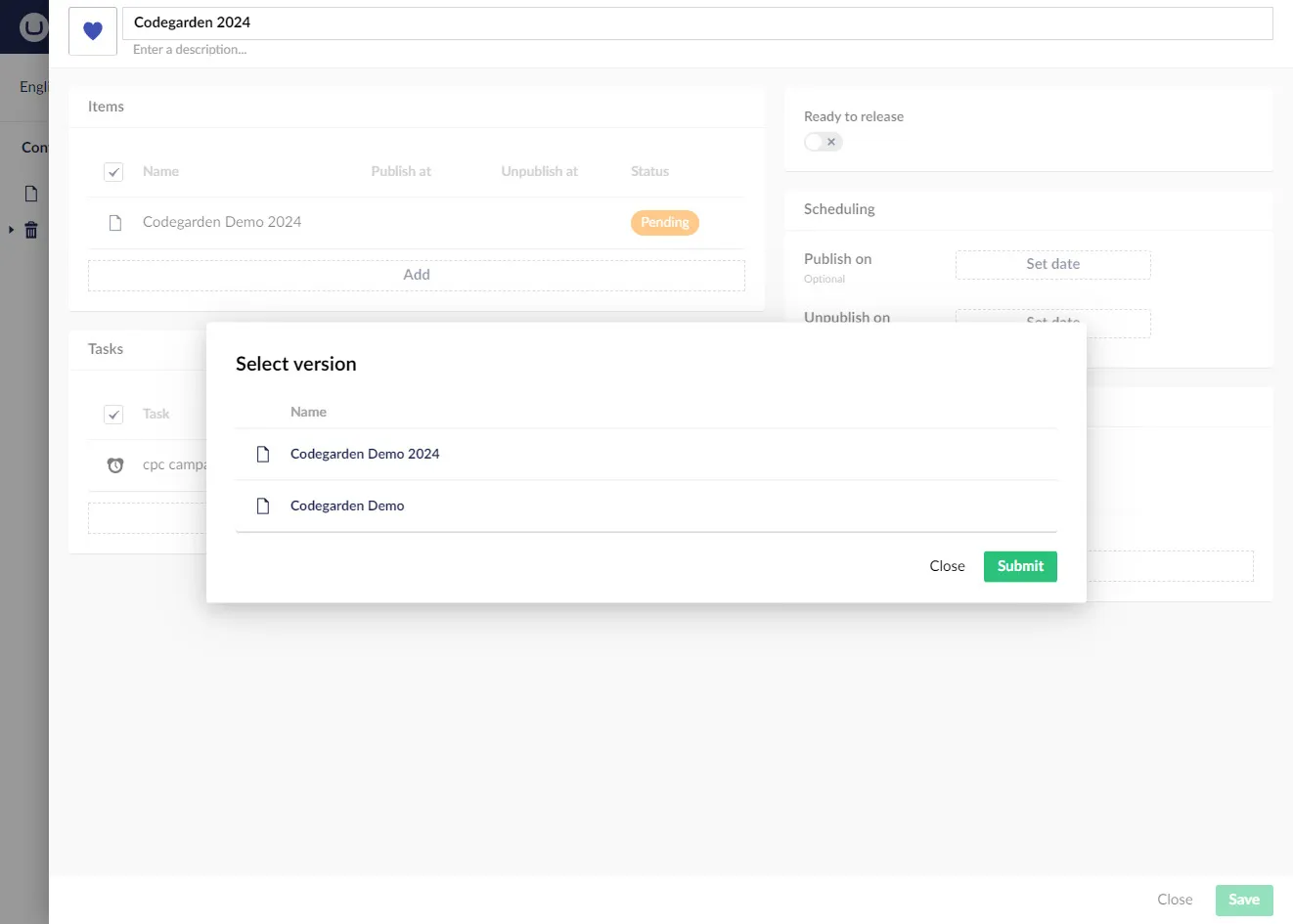Click the page icon next to Codegarden Demo version
Screen dimensions: 1293x924
point(262,505)
